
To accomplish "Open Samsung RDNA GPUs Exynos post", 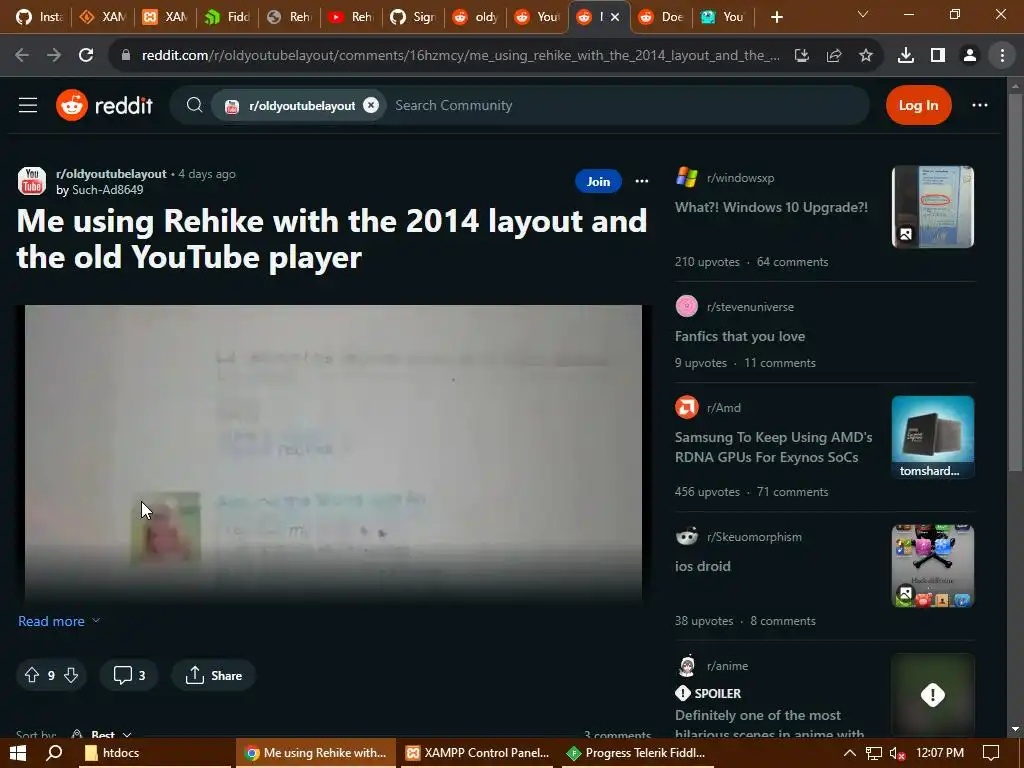I will 773,447.
